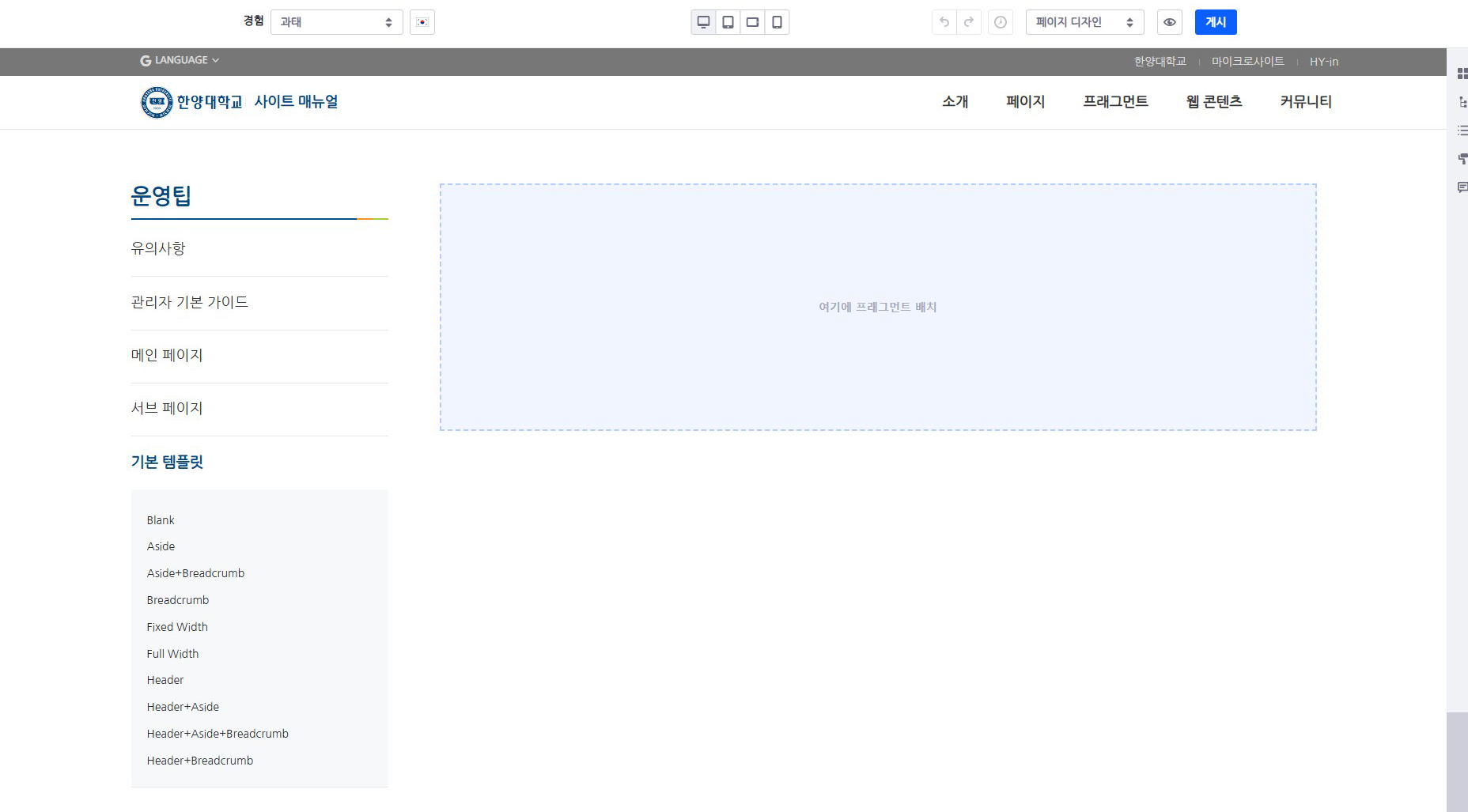The width and height of the screenshot is (1468, 812).
Task: Select portrait phone viewport icon
Action: point(777,22)
